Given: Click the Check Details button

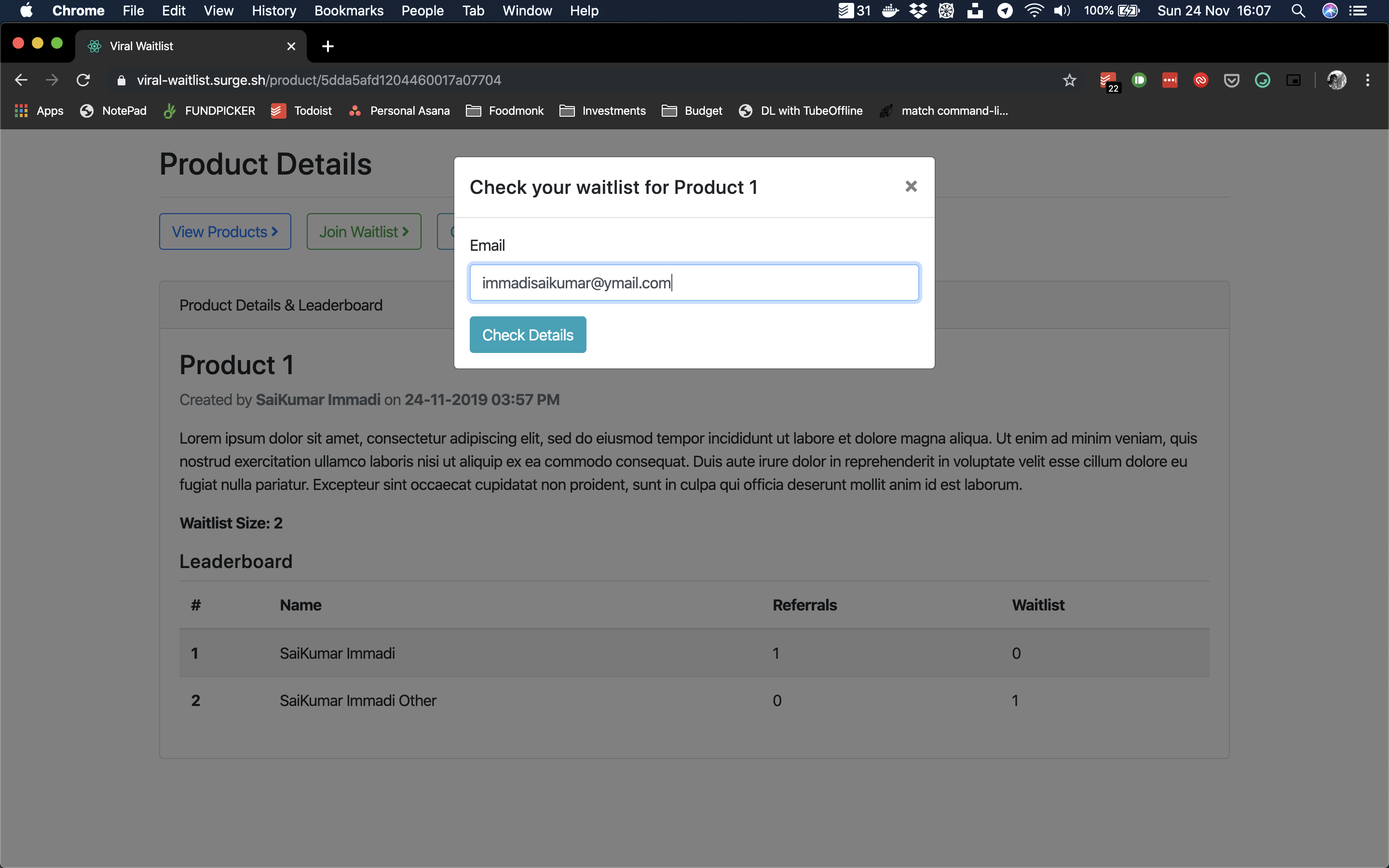Looking at the screenshot, I should (528, 335).
